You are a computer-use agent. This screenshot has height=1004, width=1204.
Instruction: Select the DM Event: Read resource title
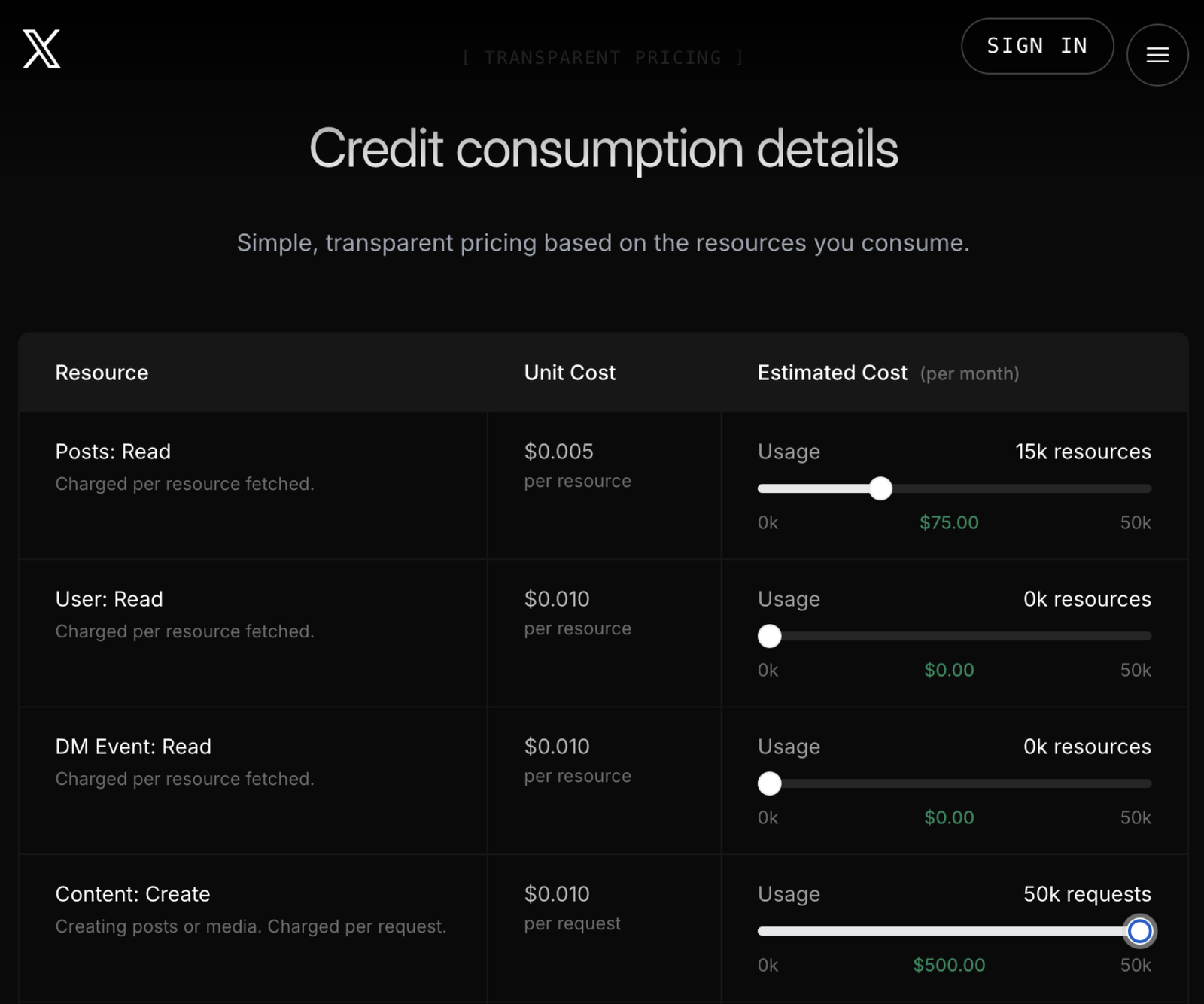[x=133, y=747]
